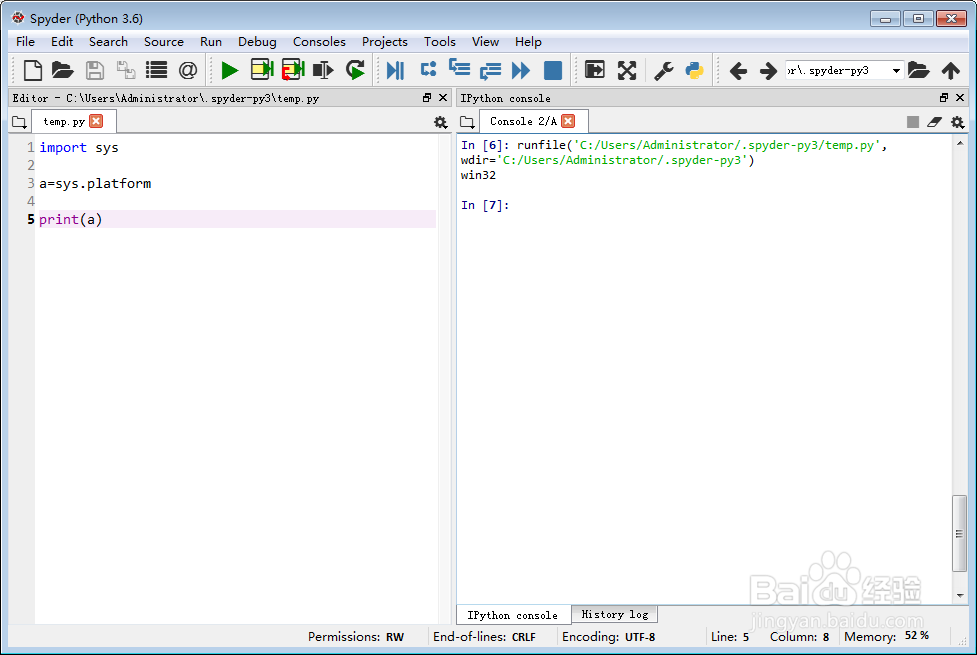Open Preferences with the wrench icon
Viewport: 977px width, 655px height.
[664, 70]
